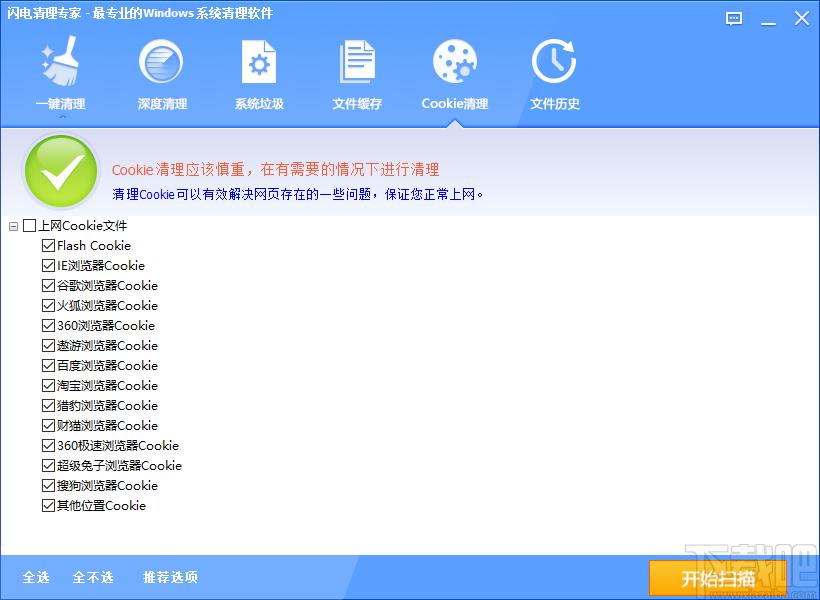Screen dimensions: 820x600
Task: Select the 谷歌浏览器Cookie text label
Action: [x=107, y=286]
